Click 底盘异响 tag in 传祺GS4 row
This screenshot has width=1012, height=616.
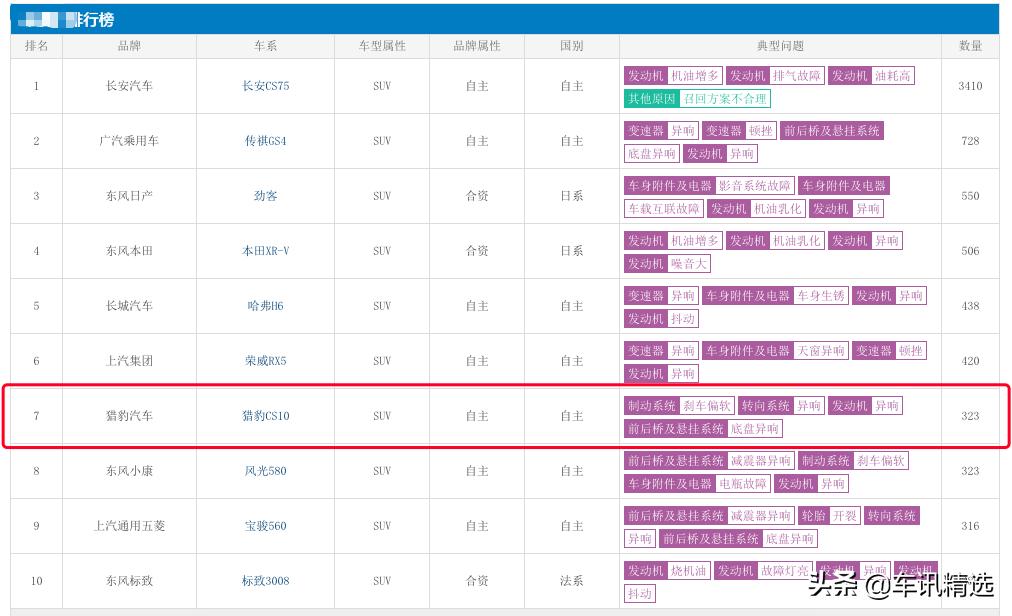tap(652, 154)
